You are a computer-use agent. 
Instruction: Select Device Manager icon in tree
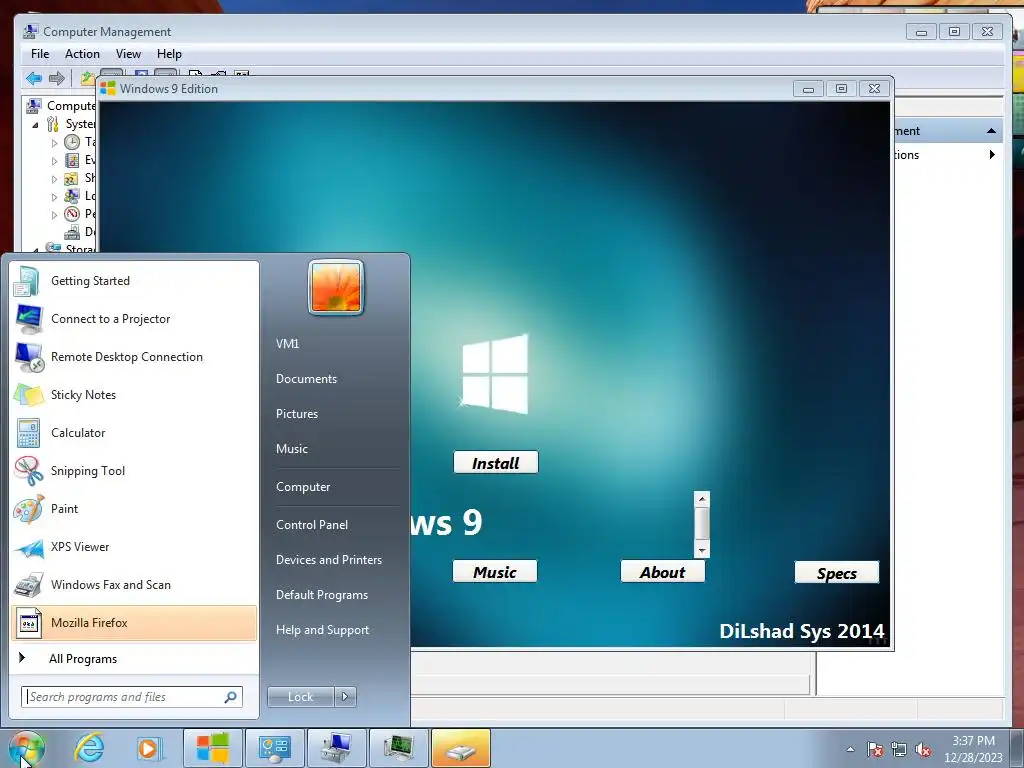[x=72, y=232]
